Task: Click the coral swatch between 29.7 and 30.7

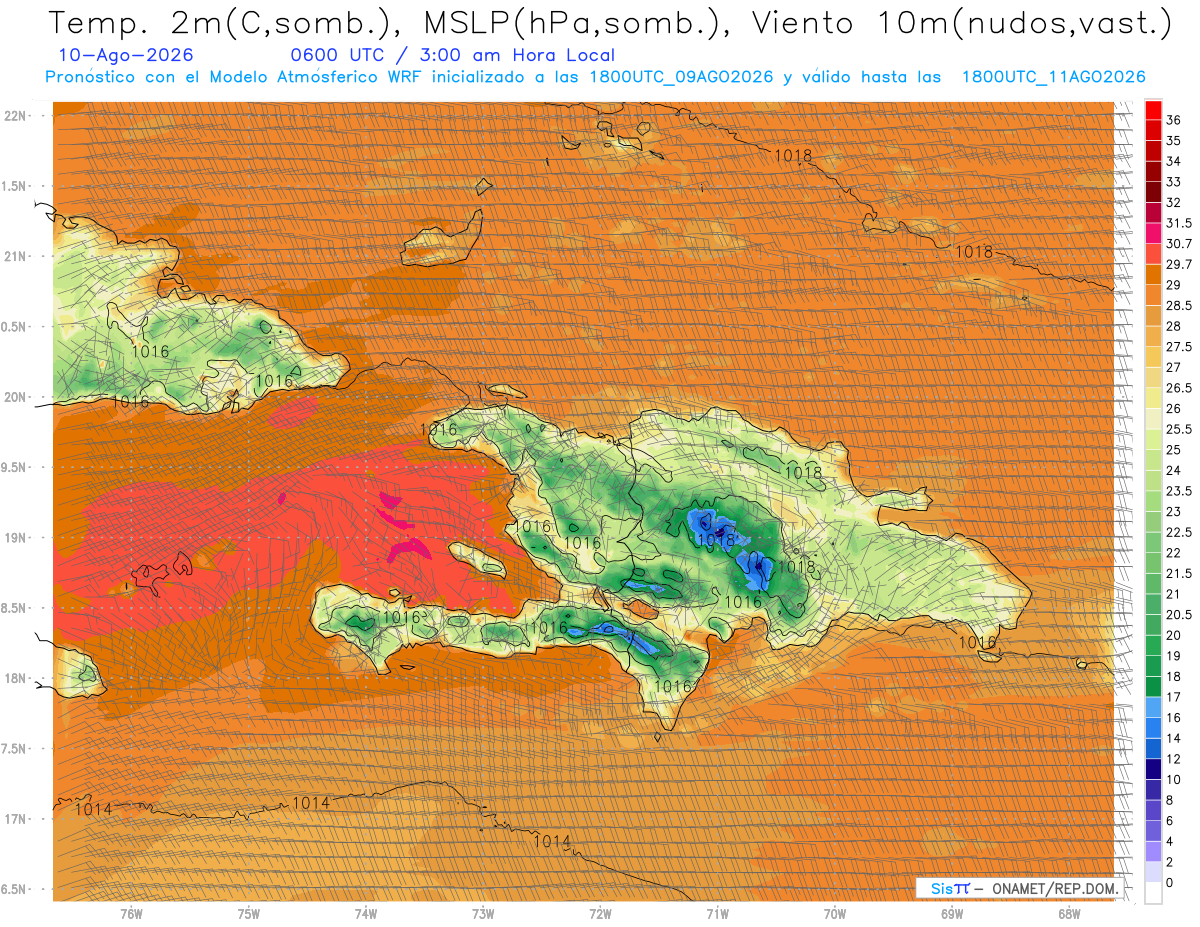Action: pyautogui.click(x=1153, y=254)
